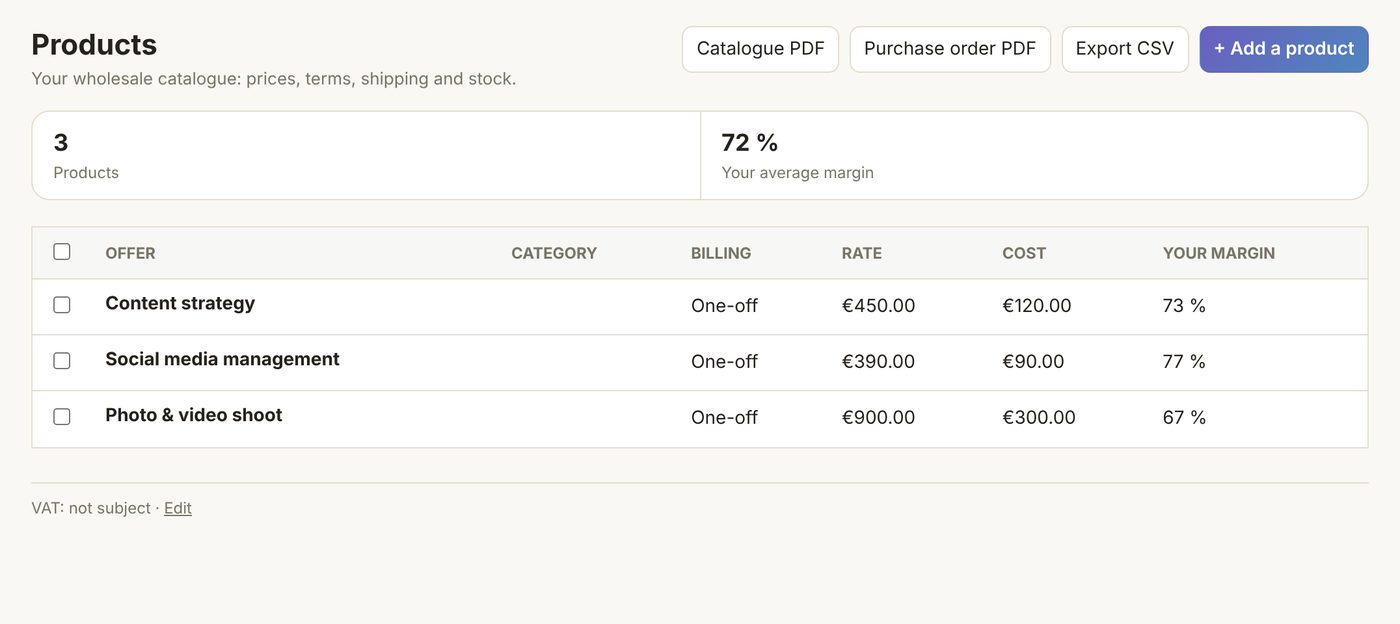Click the 73 % margin value

pos(1185,306)
